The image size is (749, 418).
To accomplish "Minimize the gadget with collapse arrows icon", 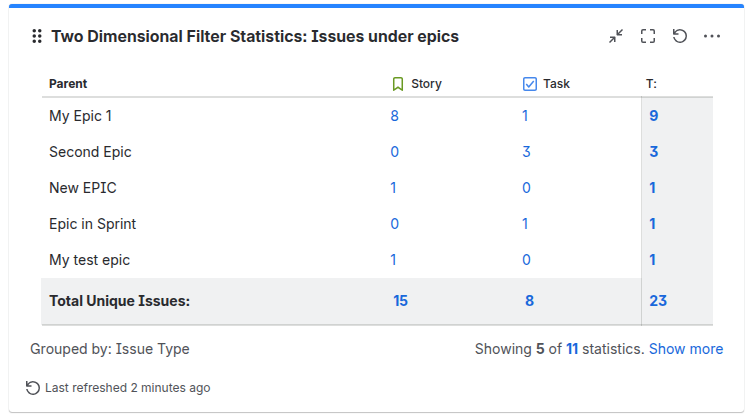I will (x=616, y=36).
